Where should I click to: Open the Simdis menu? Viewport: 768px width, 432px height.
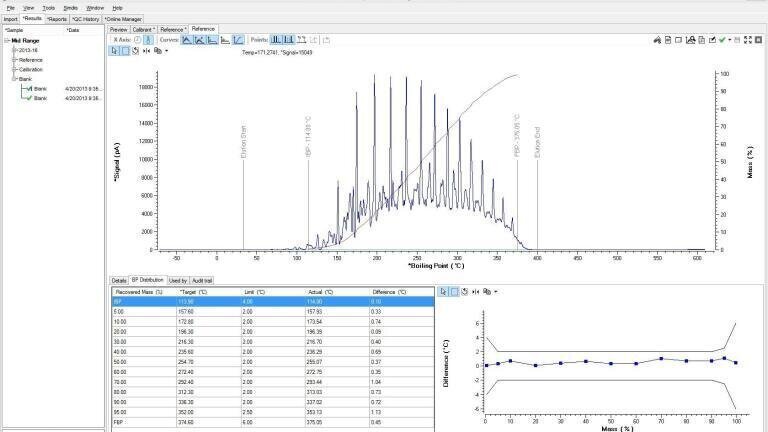pos(71,8)
